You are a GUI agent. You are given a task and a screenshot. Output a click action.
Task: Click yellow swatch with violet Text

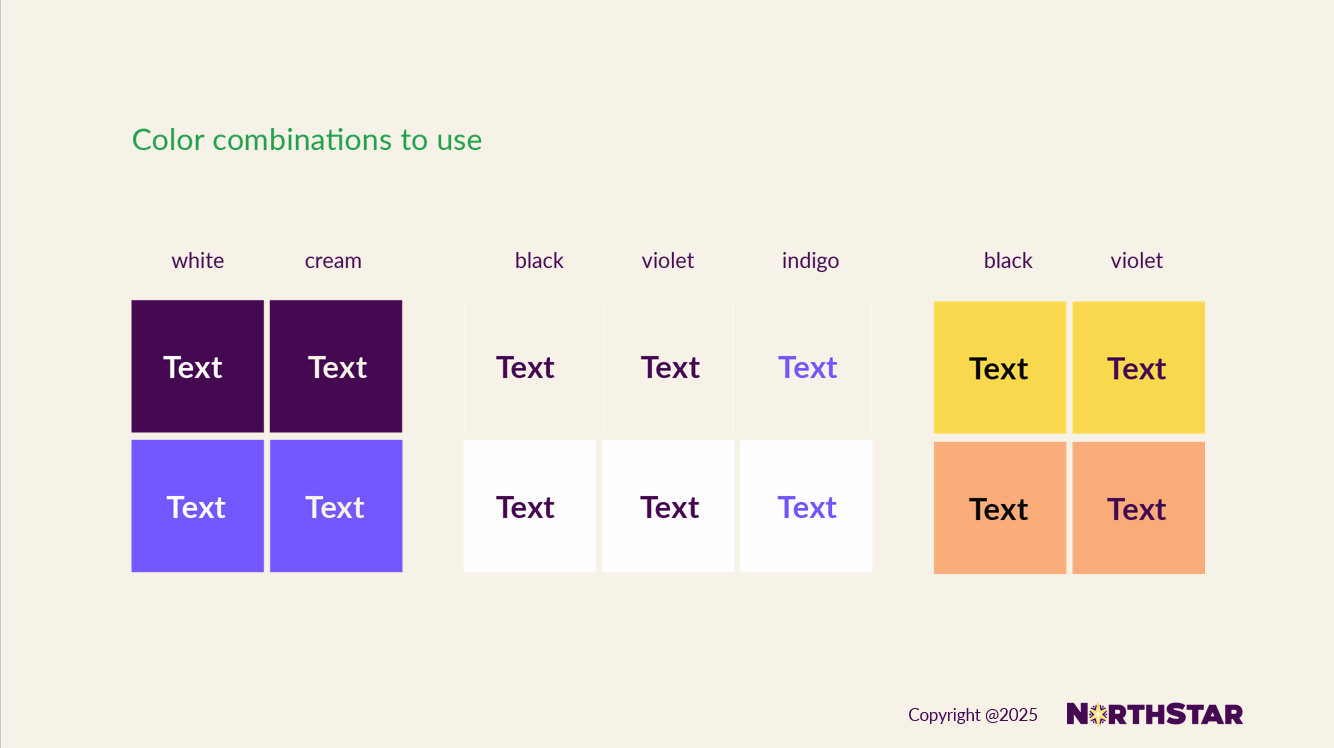[x=1139, y=367]
